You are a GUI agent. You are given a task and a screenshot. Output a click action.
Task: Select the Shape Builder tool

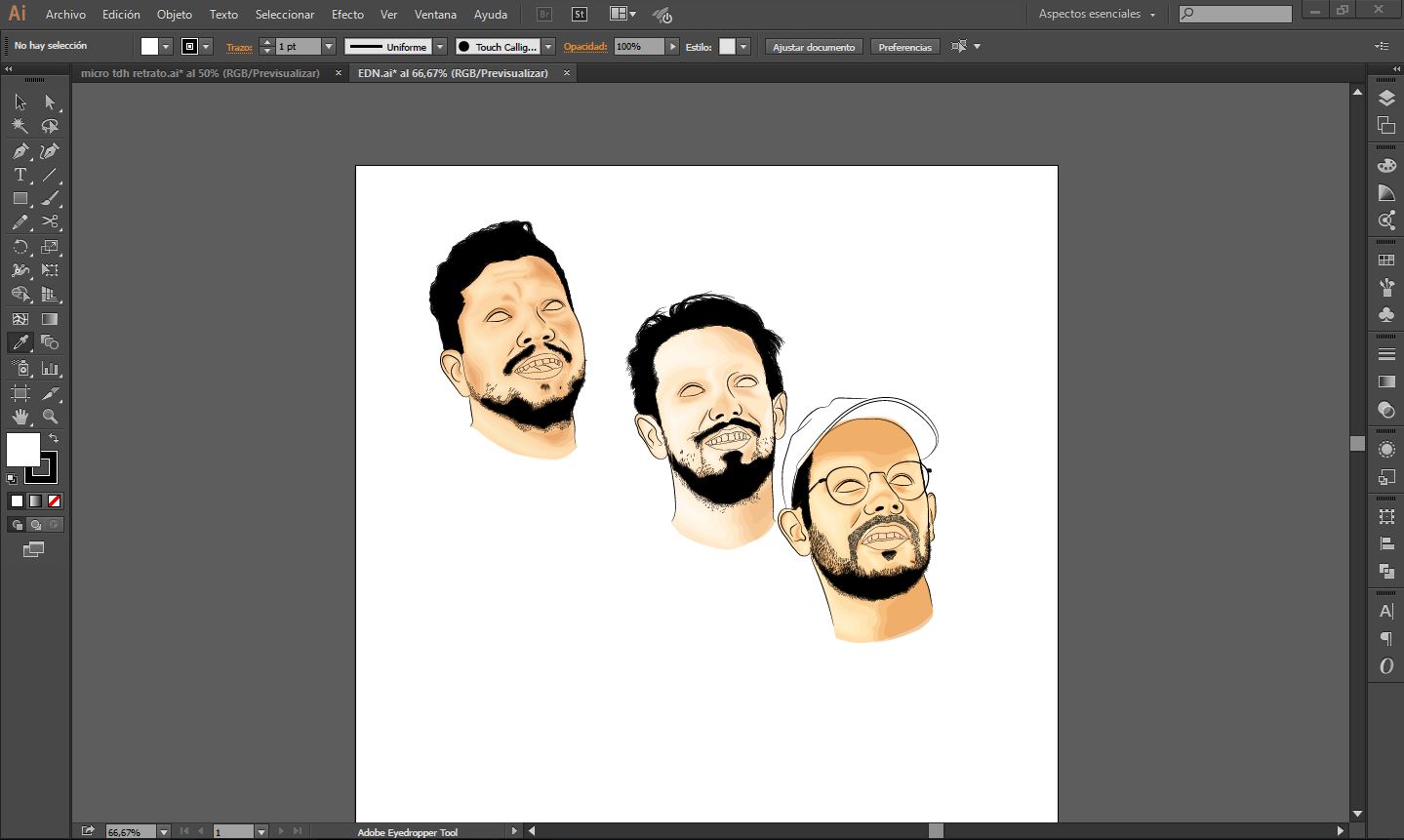[20, 294]
